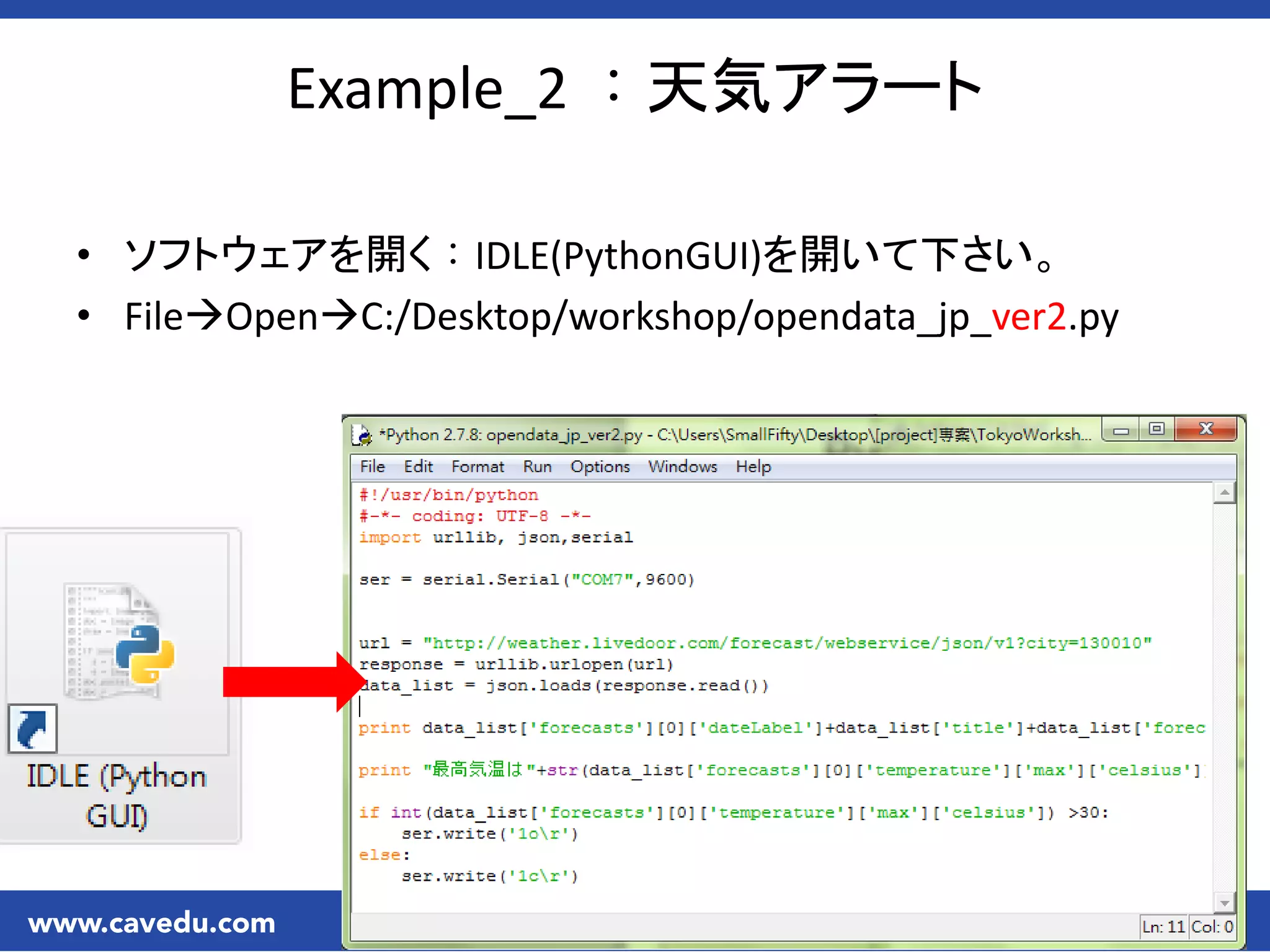Click the weather.livedoor.com URL string

pyautogui.click(x=788, y=643)
